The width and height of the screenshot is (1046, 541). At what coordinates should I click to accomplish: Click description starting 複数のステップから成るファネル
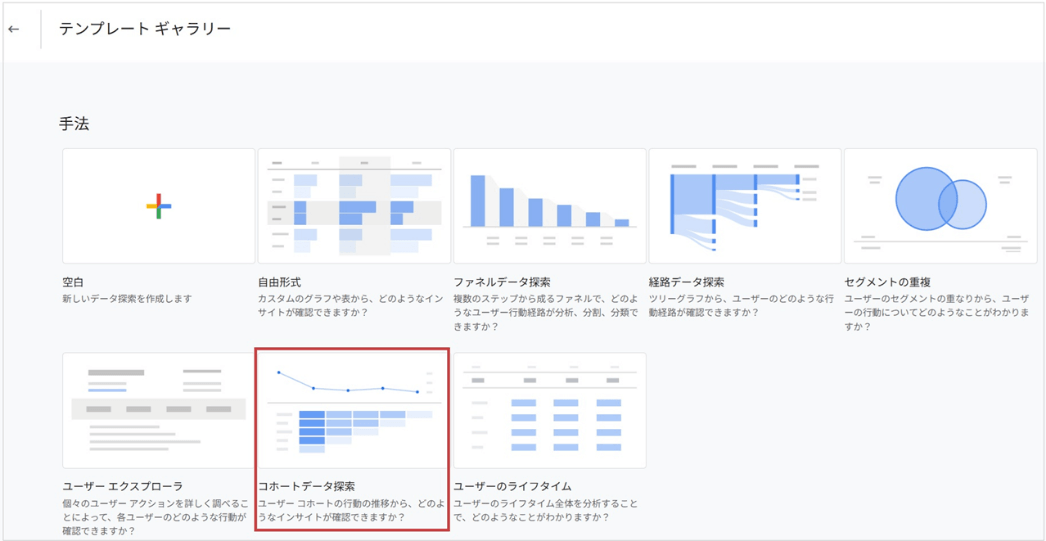tap(548, 313)
